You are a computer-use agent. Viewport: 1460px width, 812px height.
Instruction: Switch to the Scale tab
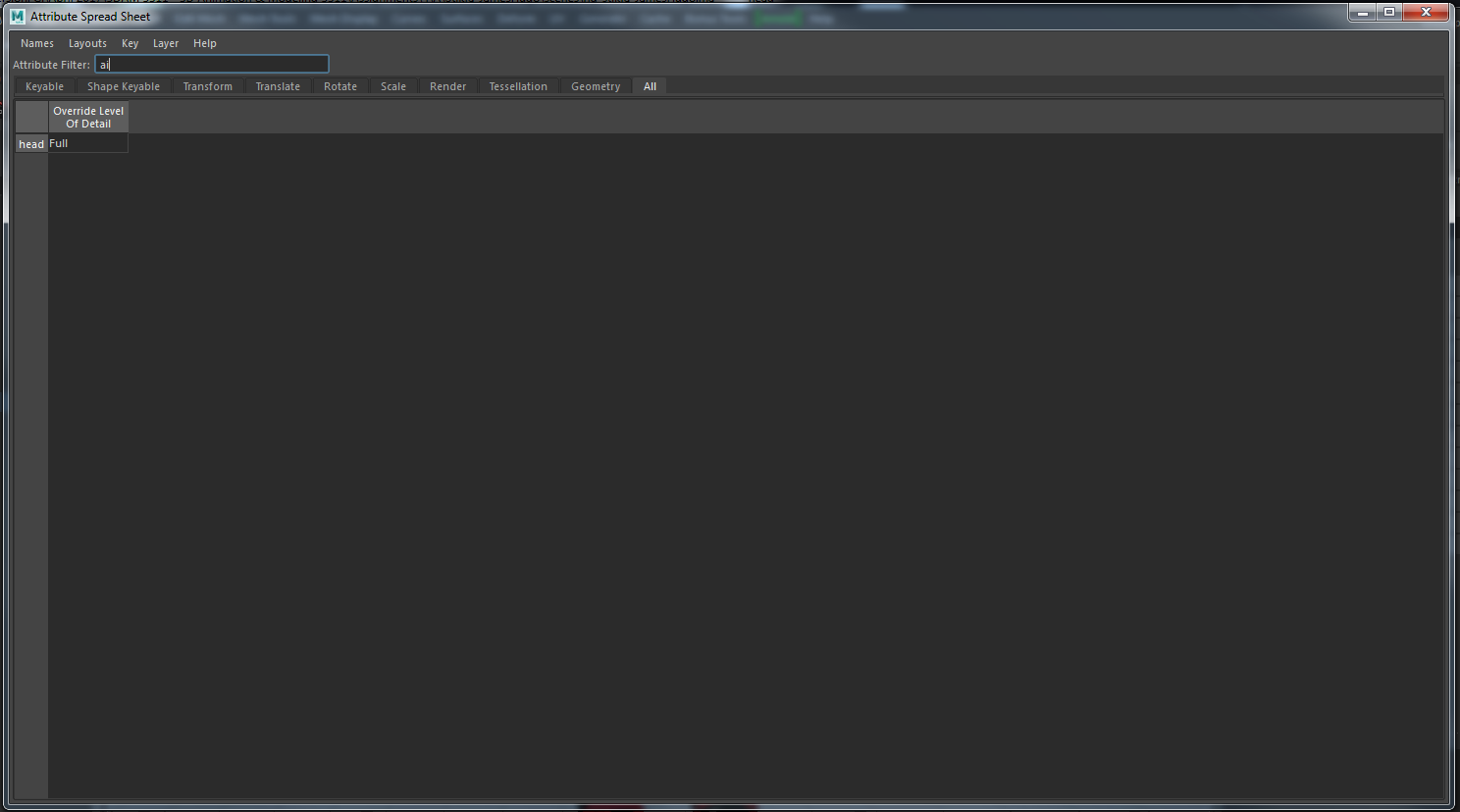click(x=393, y=86)
